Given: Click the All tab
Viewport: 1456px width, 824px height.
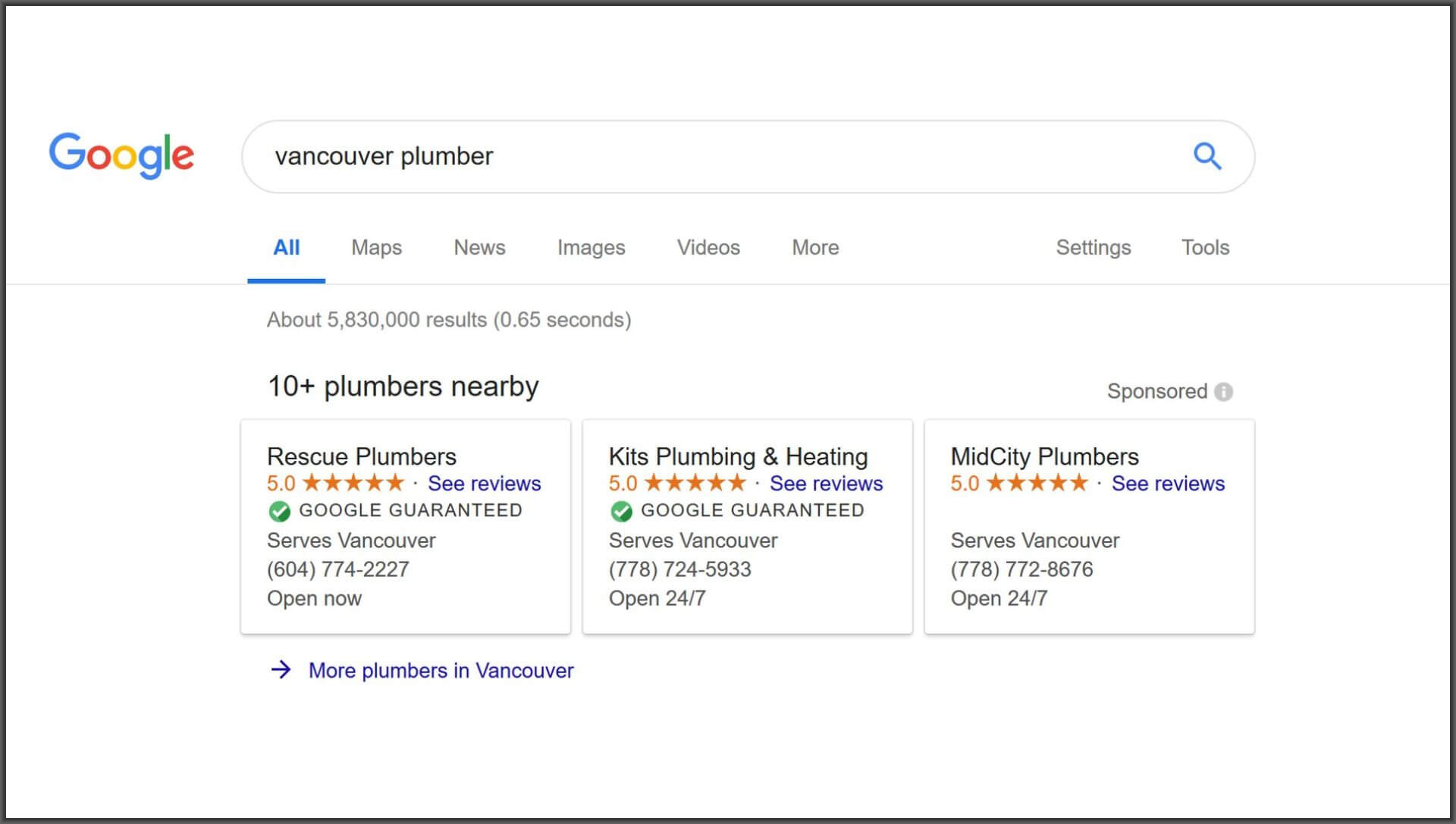Looking at the screenshot, I should point(287,247).
